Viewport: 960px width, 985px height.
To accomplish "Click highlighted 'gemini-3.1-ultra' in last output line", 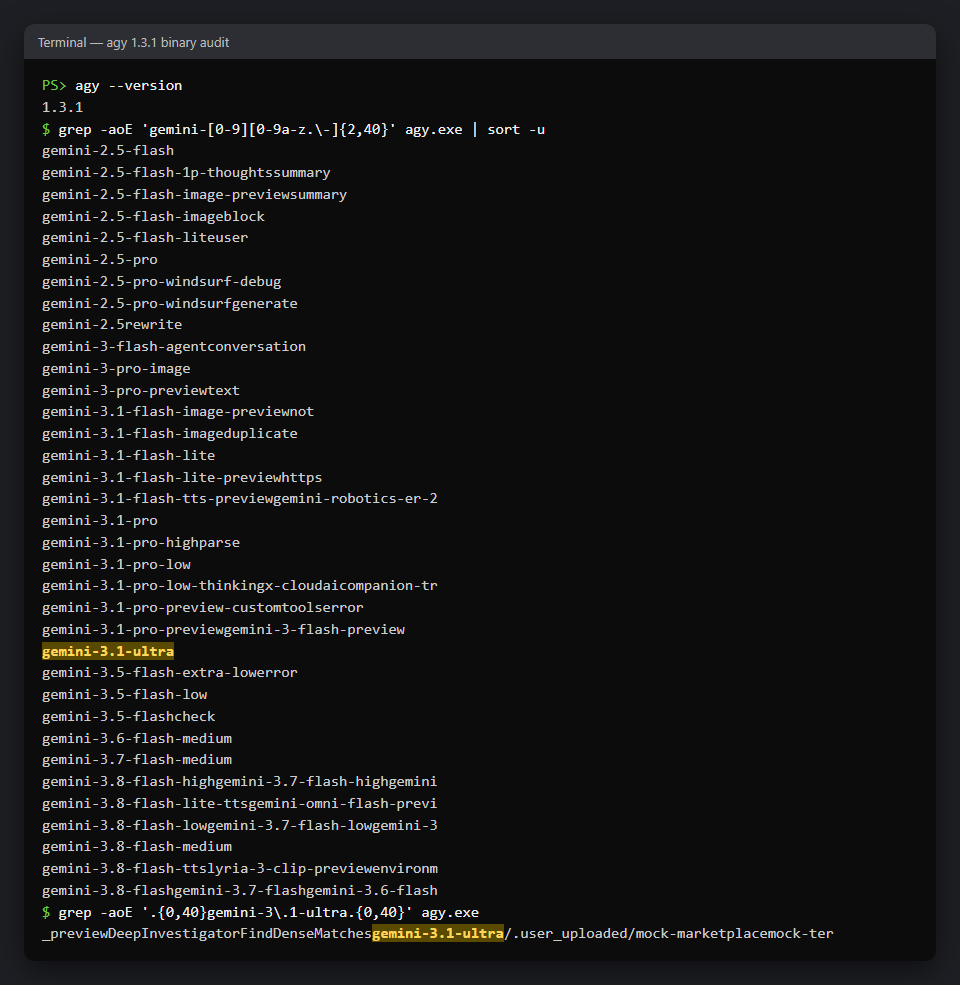I will point(438,934).
